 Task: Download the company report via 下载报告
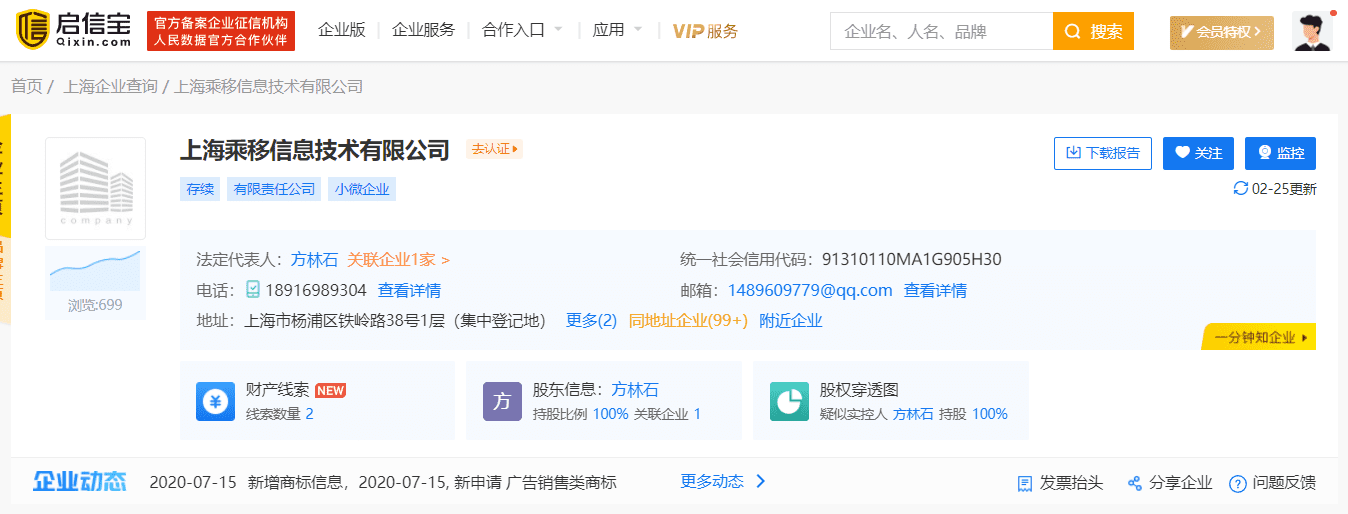(x=1103, y=153)
